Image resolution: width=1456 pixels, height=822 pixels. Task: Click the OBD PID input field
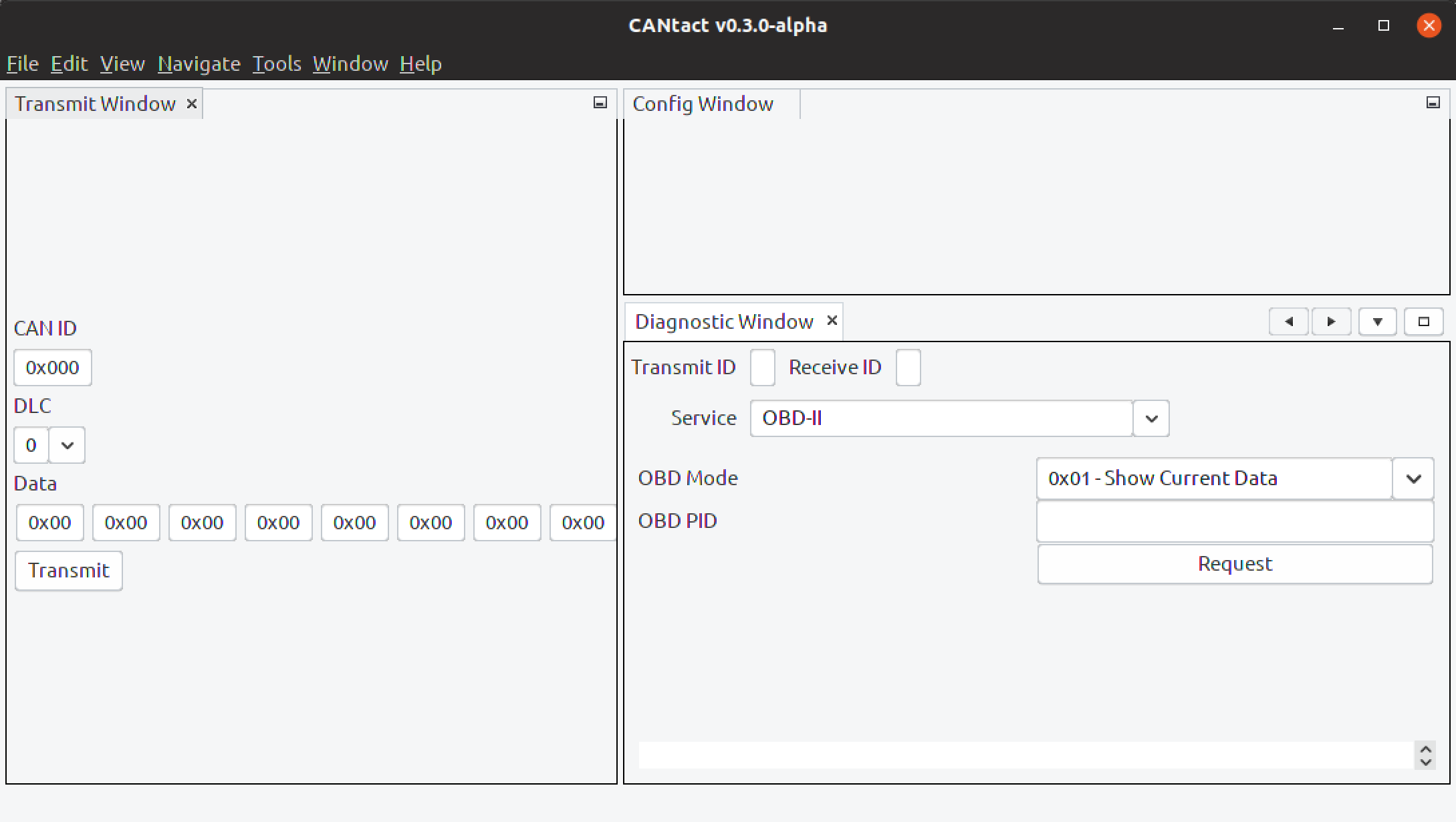tap(1235, 521)
